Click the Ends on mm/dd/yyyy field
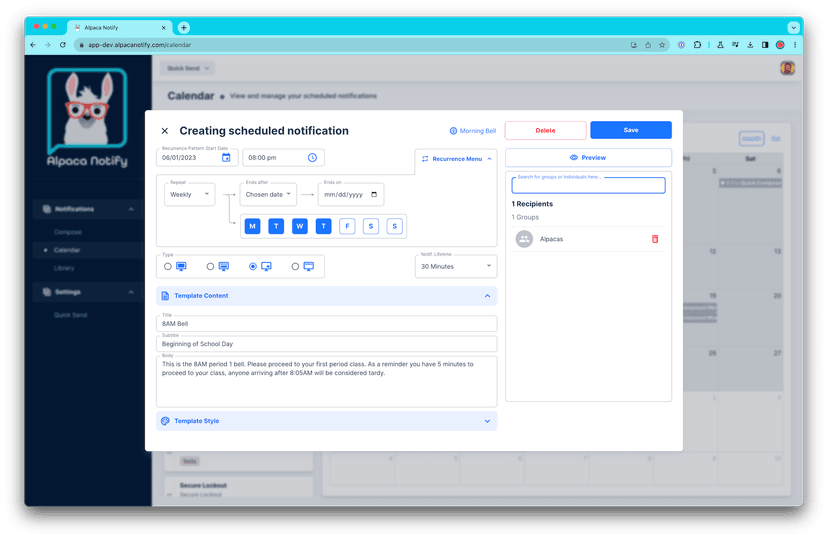Viewport: 828px width, 539px height. [351, 194]
